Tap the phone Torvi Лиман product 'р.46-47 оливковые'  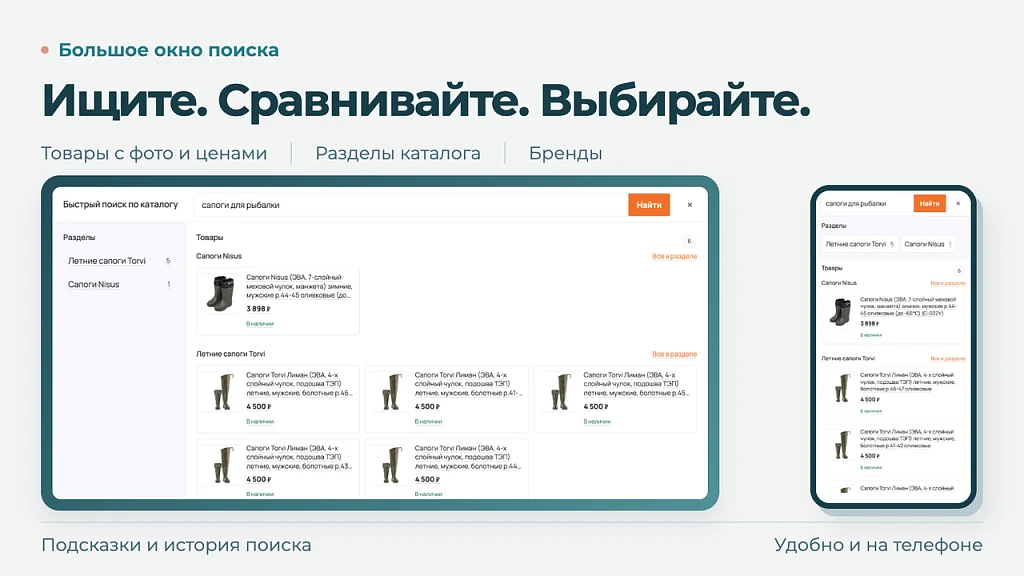click(x=907, y=381)
